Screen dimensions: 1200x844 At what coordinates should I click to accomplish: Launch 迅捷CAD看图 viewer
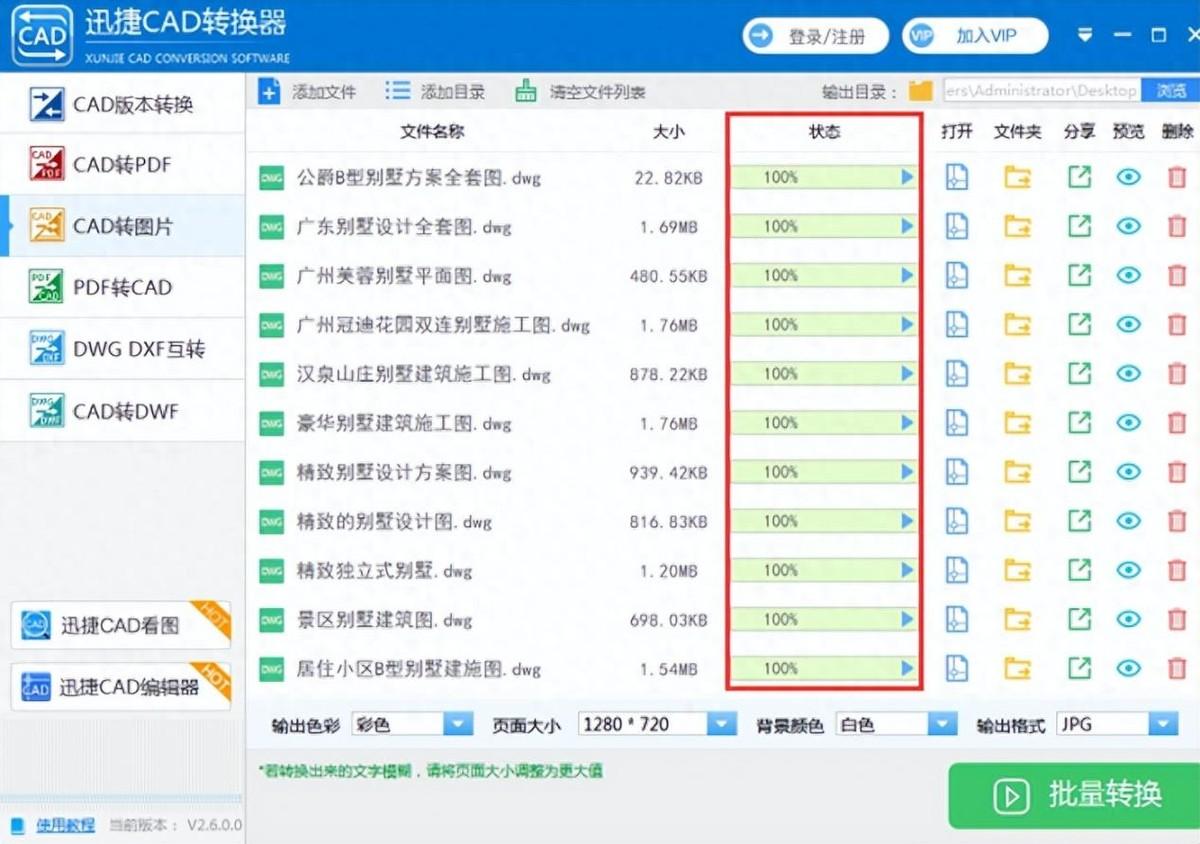[120, 626]
